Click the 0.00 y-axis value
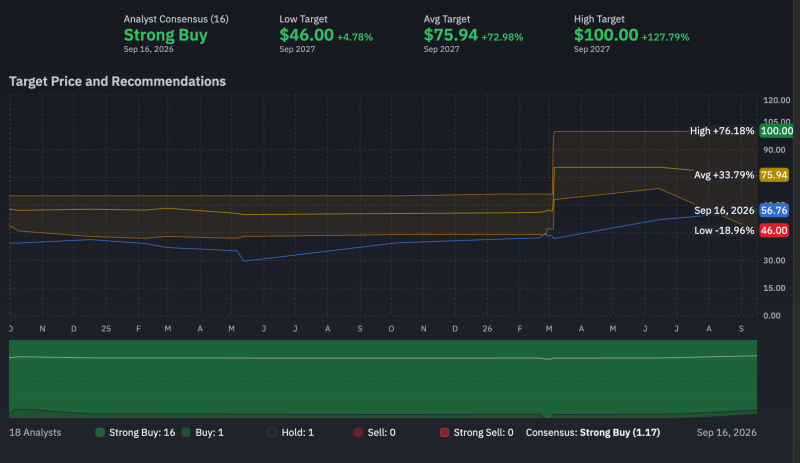 tap(771, 315)
